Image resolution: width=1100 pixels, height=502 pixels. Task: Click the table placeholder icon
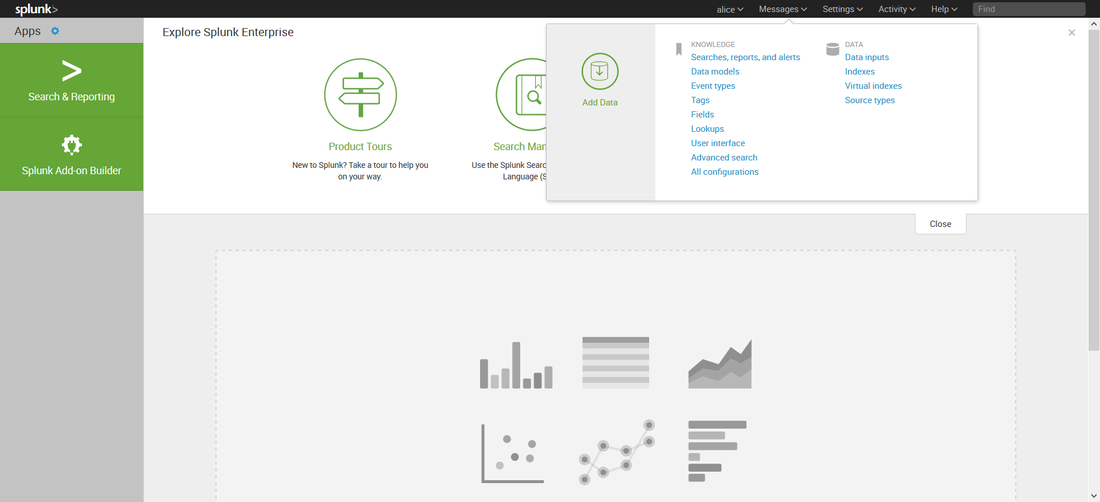tap(616, 362)
